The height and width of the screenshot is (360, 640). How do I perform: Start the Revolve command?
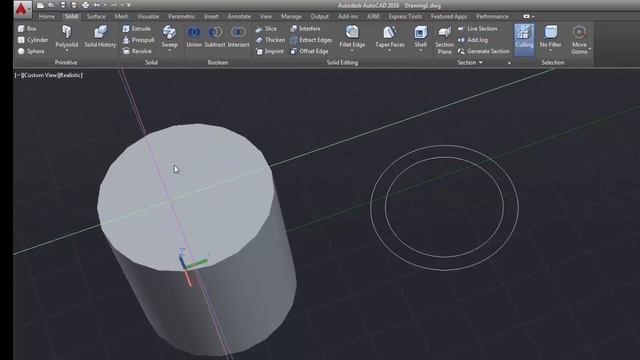137,51
